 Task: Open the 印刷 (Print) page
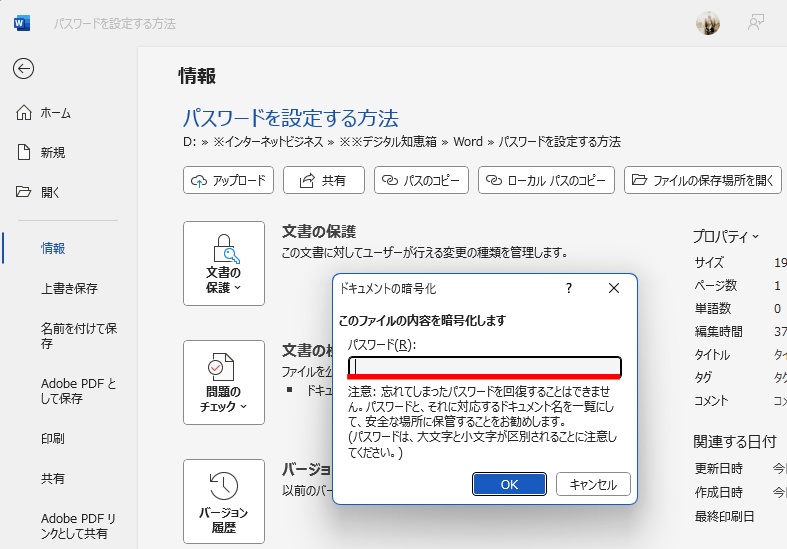[x=53, y=438]
